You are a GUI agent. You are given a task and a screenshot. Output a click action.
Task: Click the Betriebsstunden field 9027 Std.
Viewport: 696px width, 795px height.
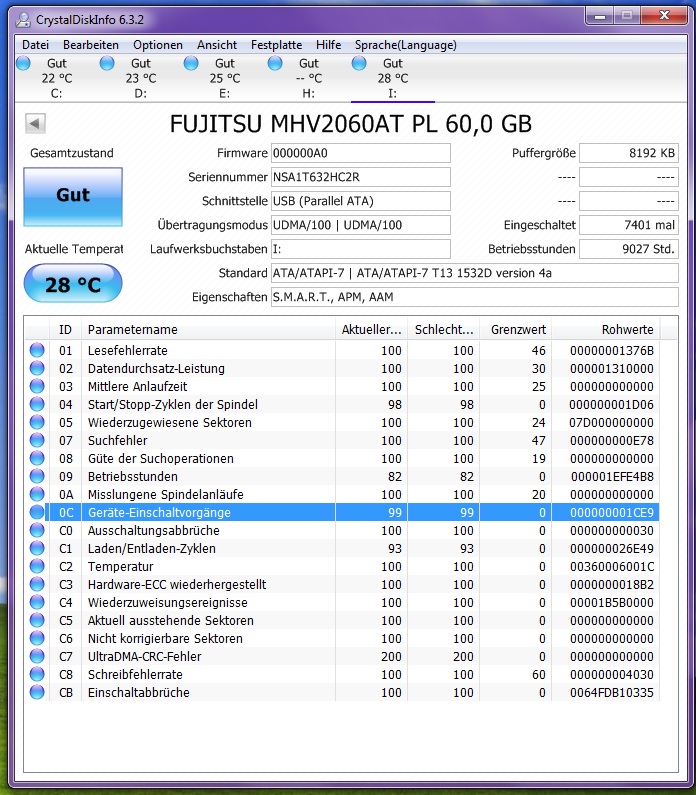[x=629, y=249]
